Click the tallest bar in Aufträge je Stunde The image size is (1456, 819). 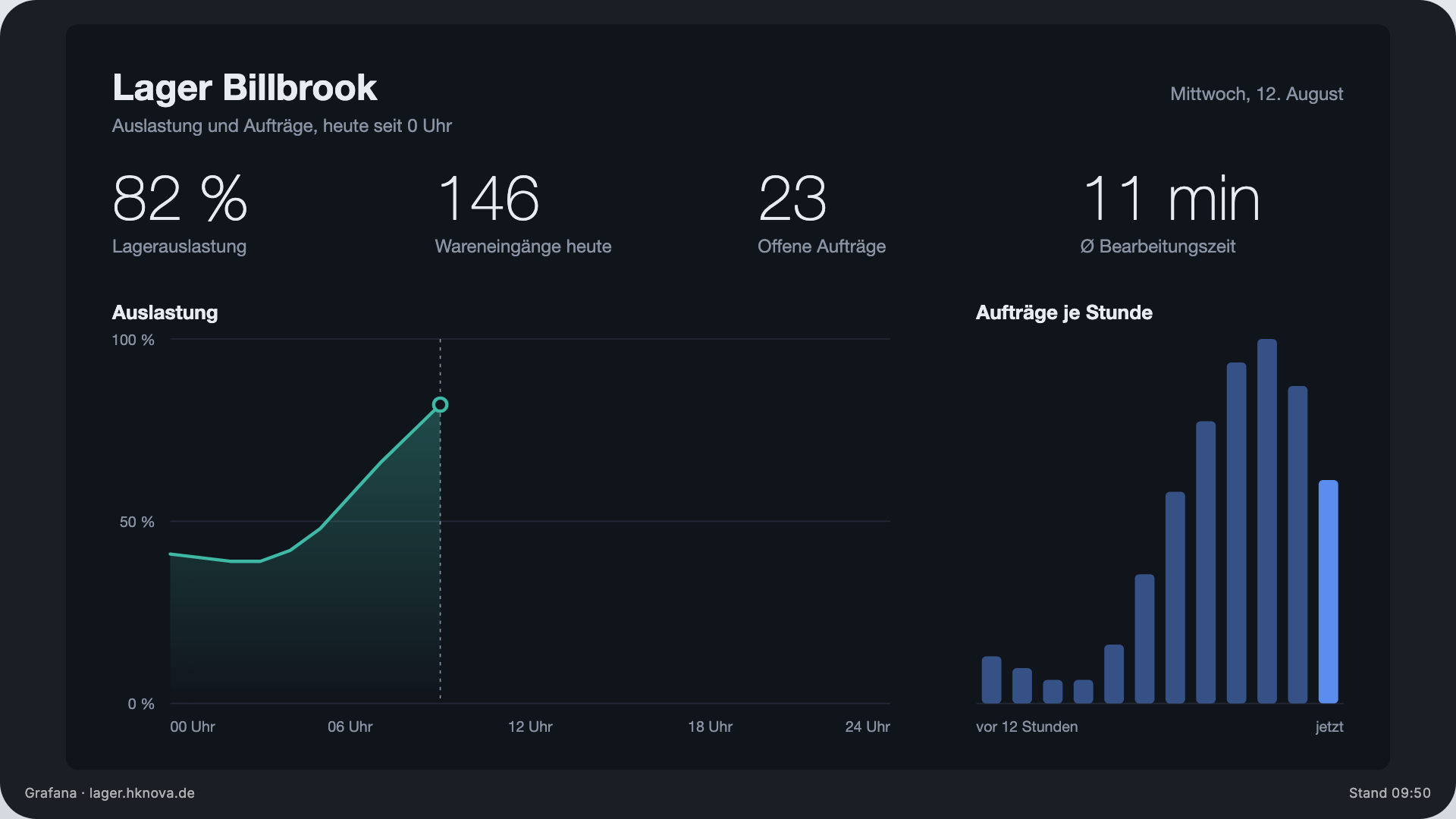click(1267, 521)
